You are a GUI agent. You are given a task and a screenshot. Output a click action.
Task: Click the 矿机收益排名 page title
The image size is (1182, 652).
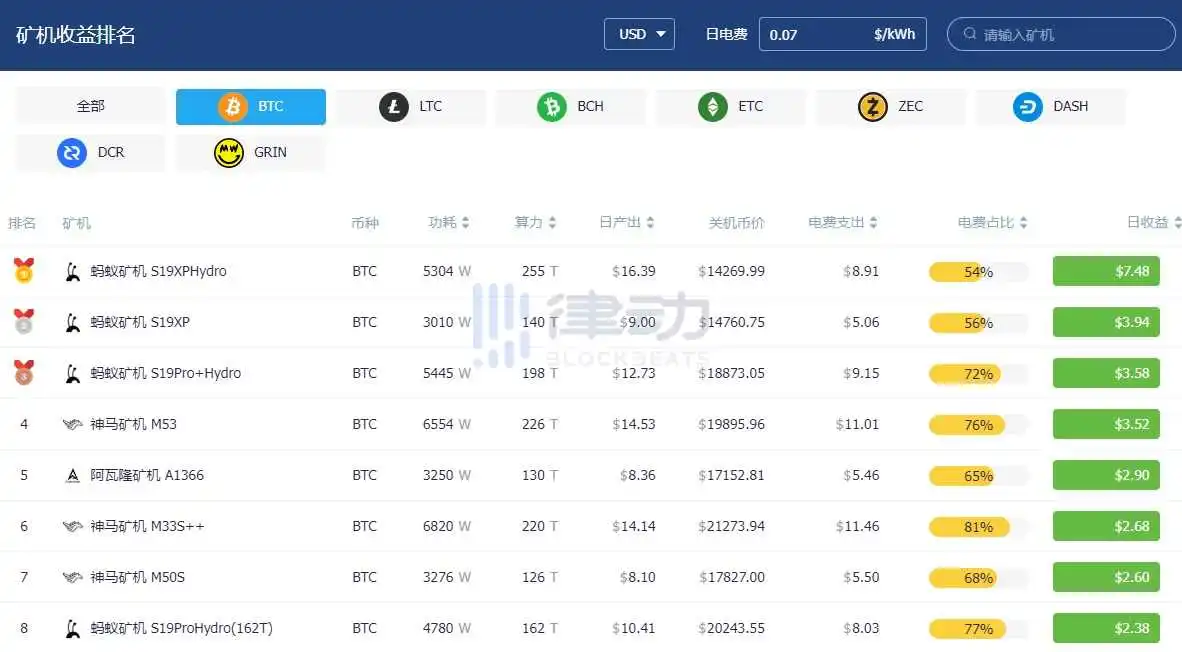(75, 35)
